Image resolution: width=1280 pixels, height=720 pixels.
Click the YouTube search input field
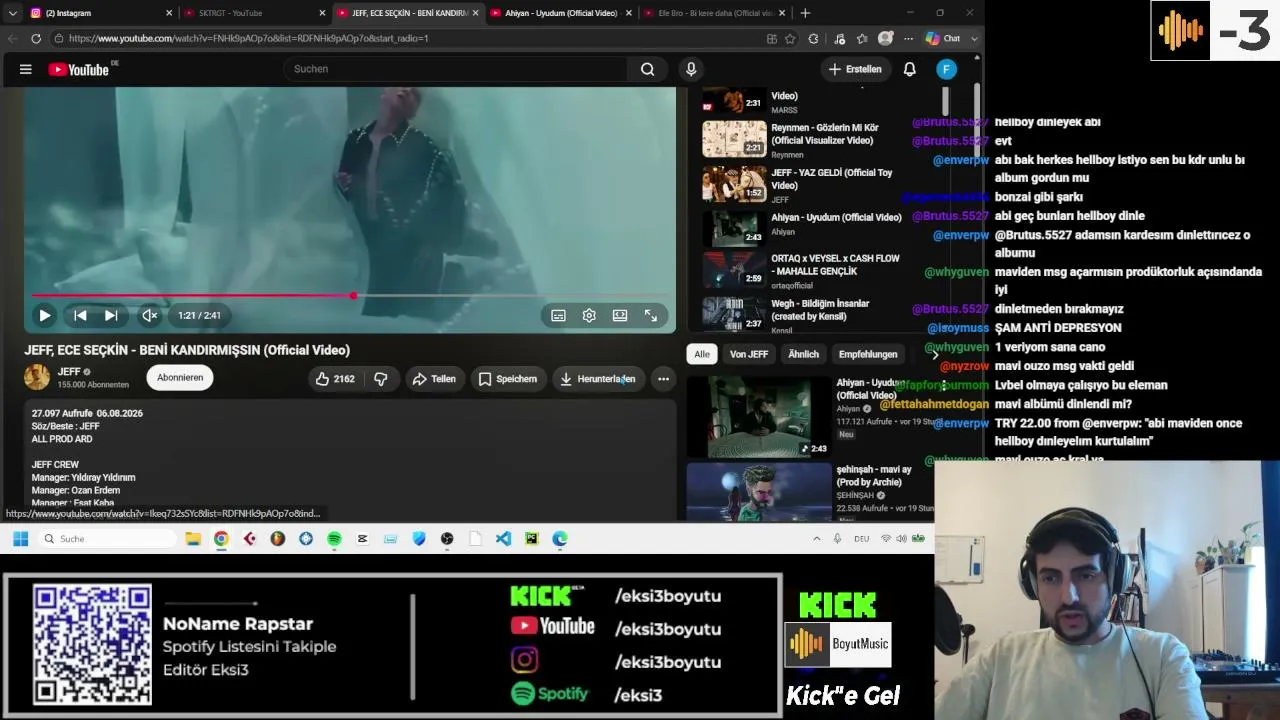coord(455,69)
